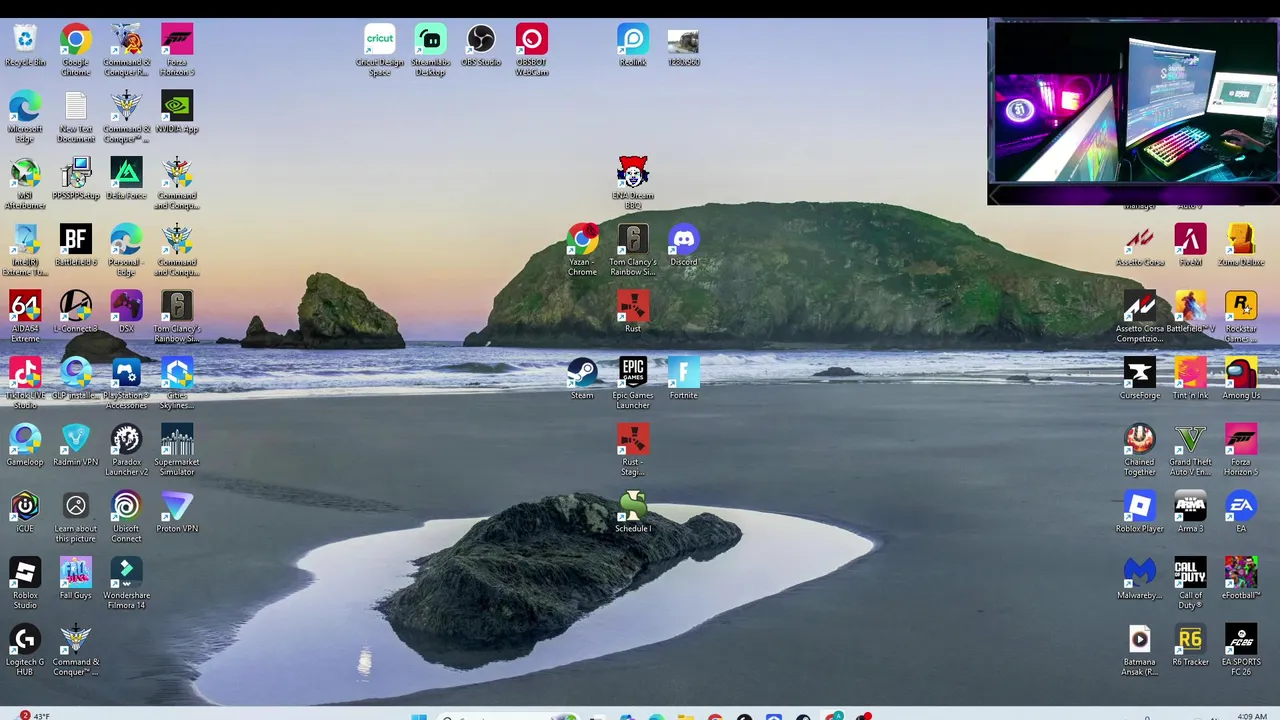Open New Text Document file

click(x=76, y=117)
